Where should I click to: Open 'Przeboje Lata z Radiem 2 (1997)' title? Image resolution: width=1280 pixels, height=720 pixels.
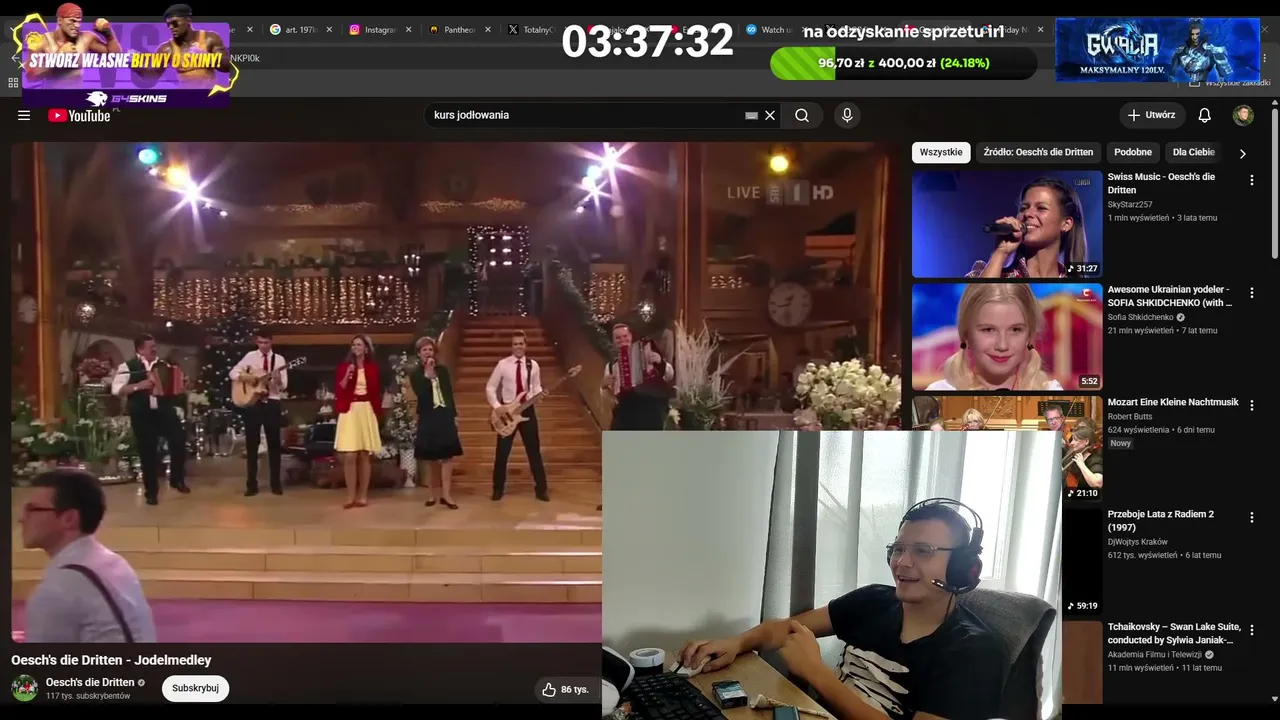(x=1161, y=521)
